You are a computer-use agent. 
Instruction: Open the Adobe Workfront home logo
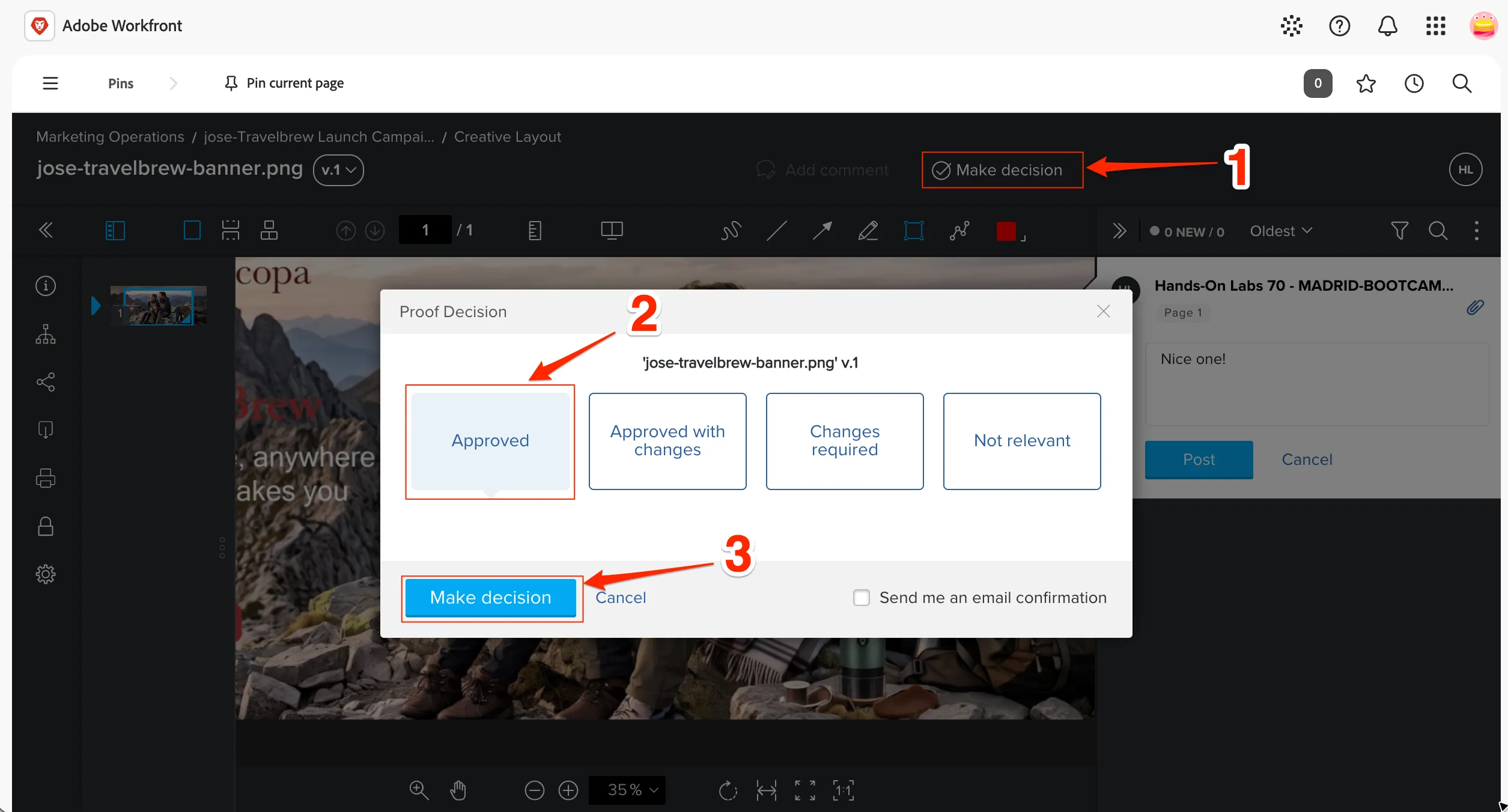pyautogui.click(x=40, y=26)
